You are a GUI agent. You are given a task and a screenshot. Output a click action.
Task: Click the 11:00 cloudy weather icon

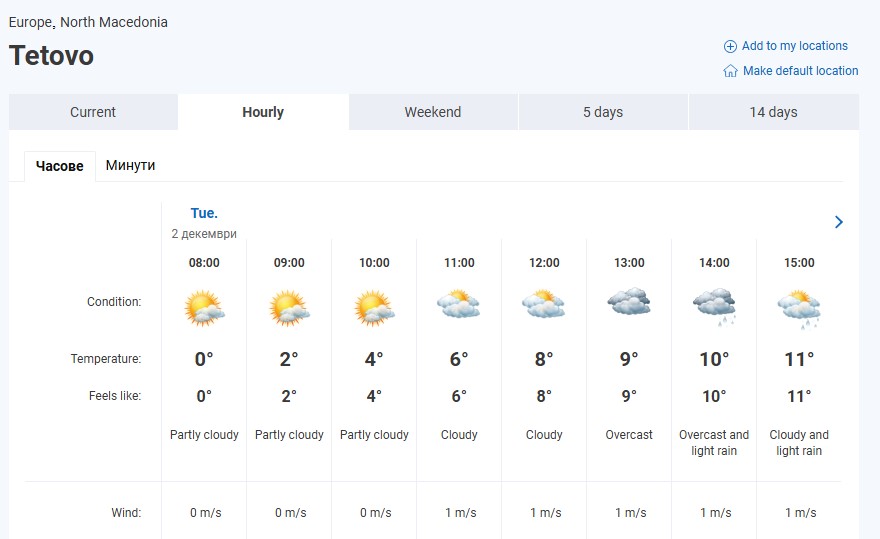(x=459, y=304)
